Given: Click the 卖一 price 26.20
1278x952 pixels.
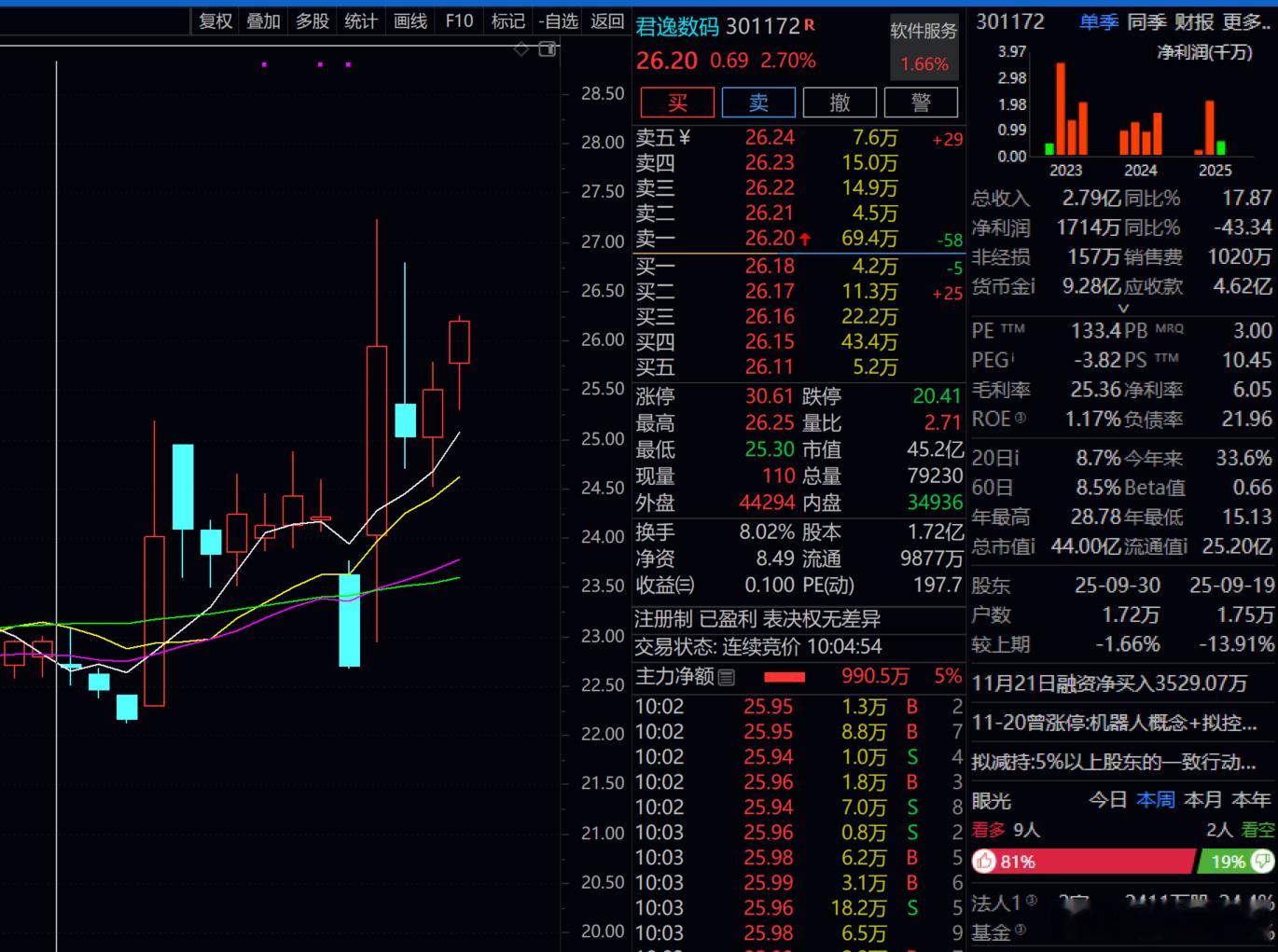Looking at the screenshot, I should point(770,239).
